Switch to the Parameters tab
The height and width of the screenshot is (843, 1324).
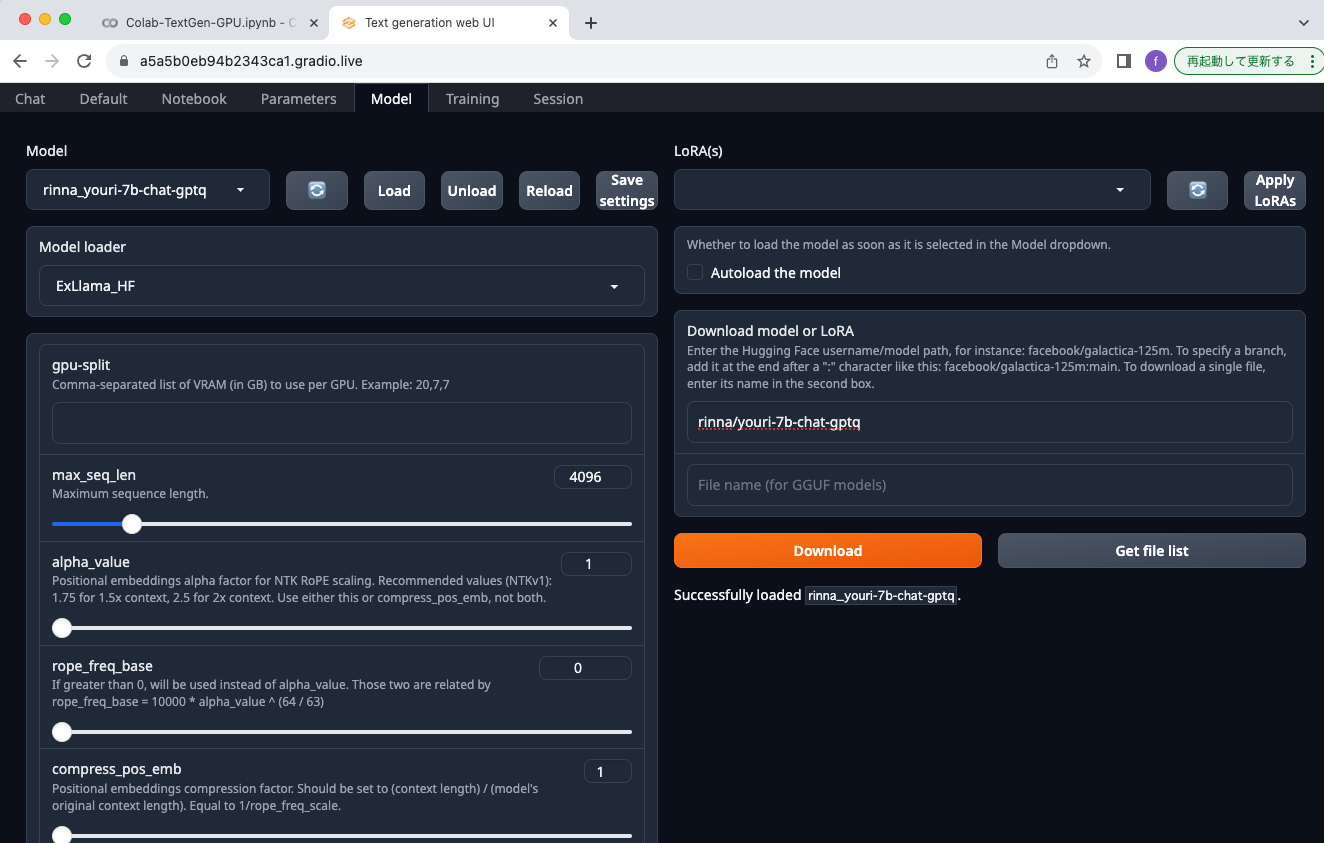pyautogui.click(x=299, y=98)
